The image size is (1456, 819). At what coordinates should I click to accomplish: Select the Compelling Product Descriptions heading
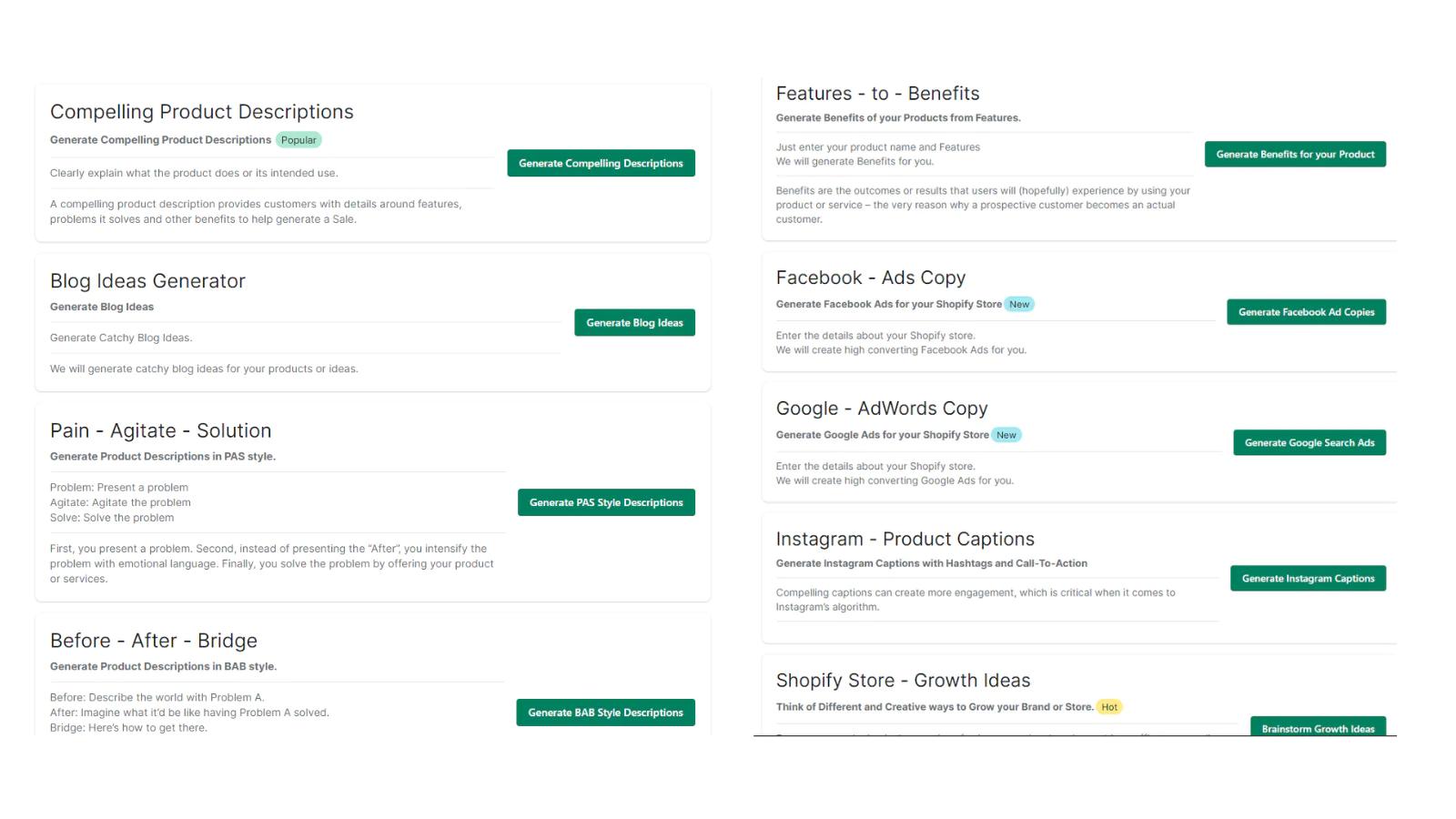point(201,112)
